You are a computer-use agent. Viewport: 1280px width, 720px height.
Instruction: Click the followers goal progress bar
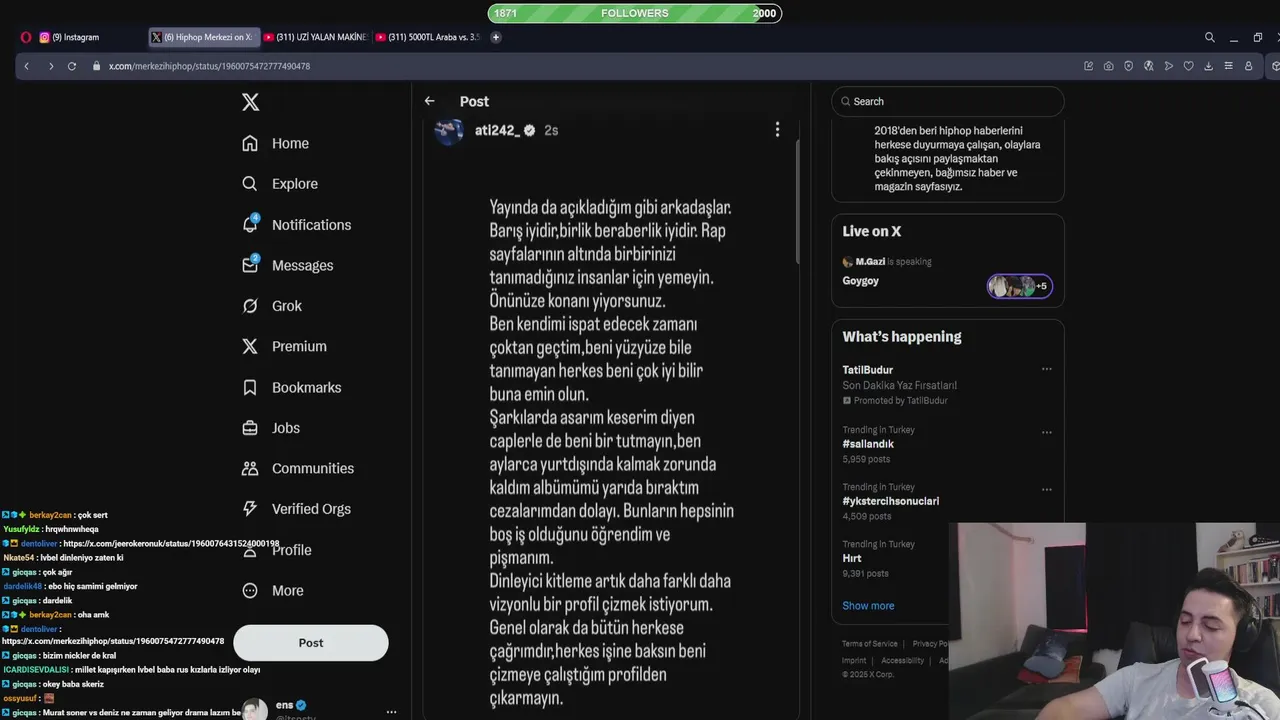(635, 13)
